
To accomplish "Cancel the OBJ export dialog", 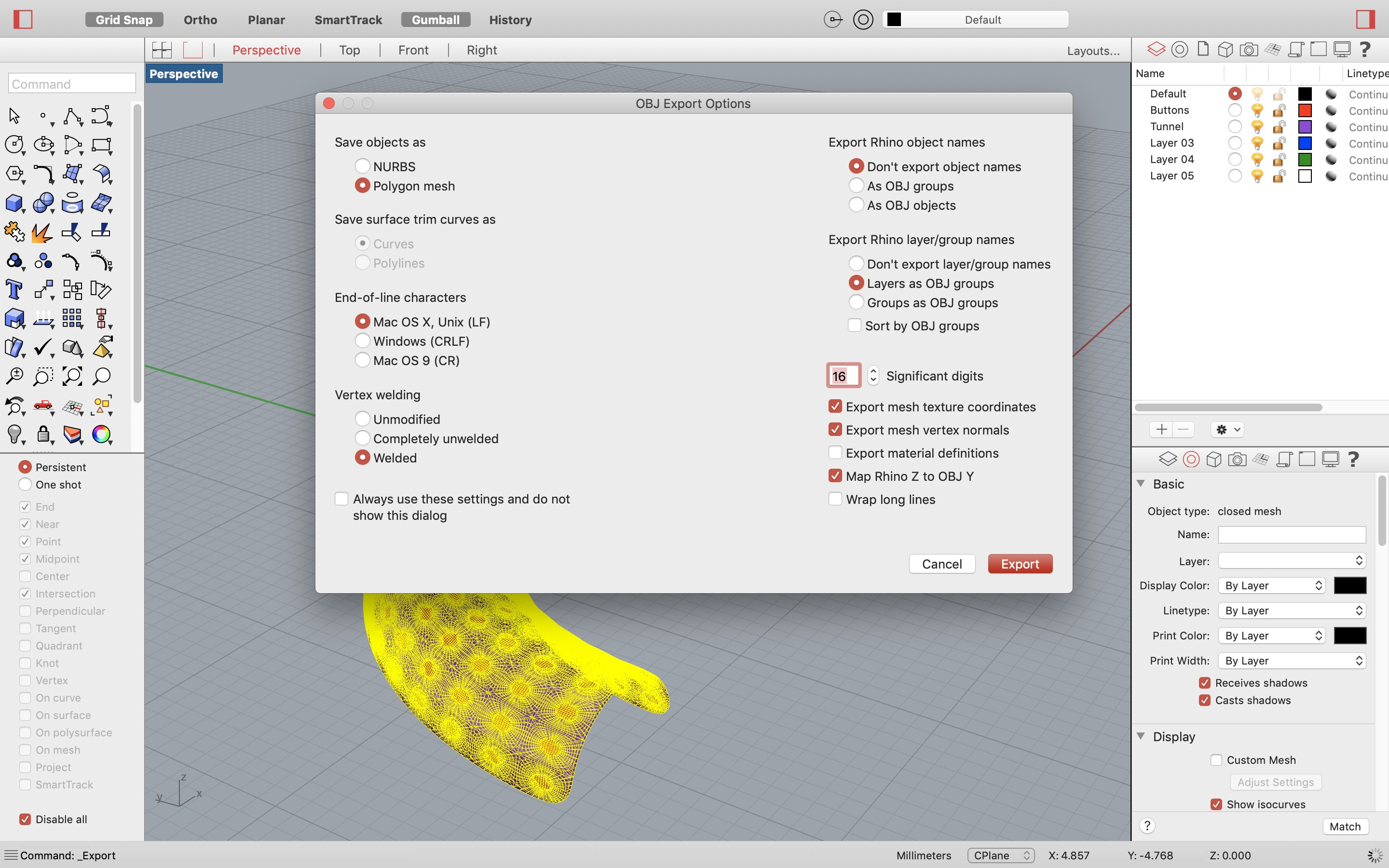I will coord(942,564).
